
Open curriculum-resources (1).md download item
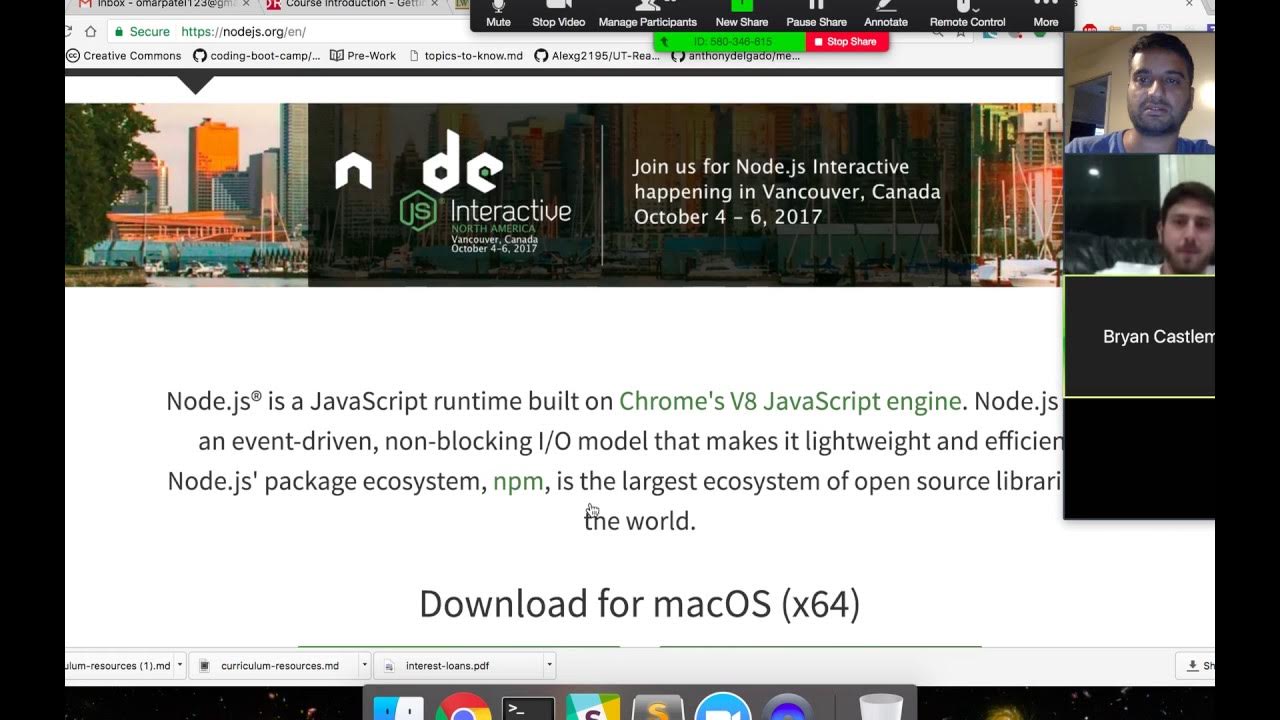(119, 666)
